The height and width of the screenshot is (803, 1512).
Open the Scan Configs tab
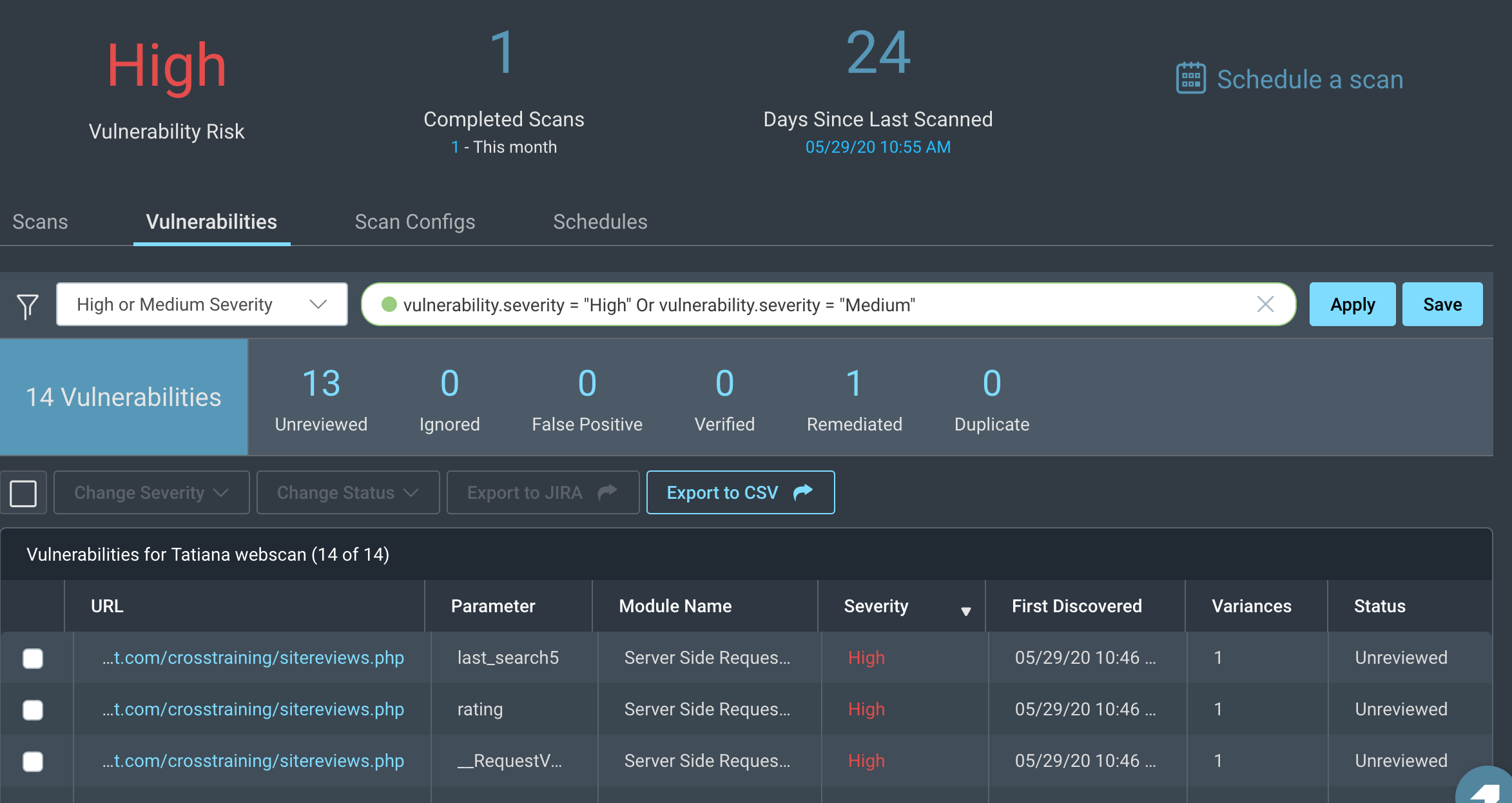pyautogui.click(x=415, y=222)
